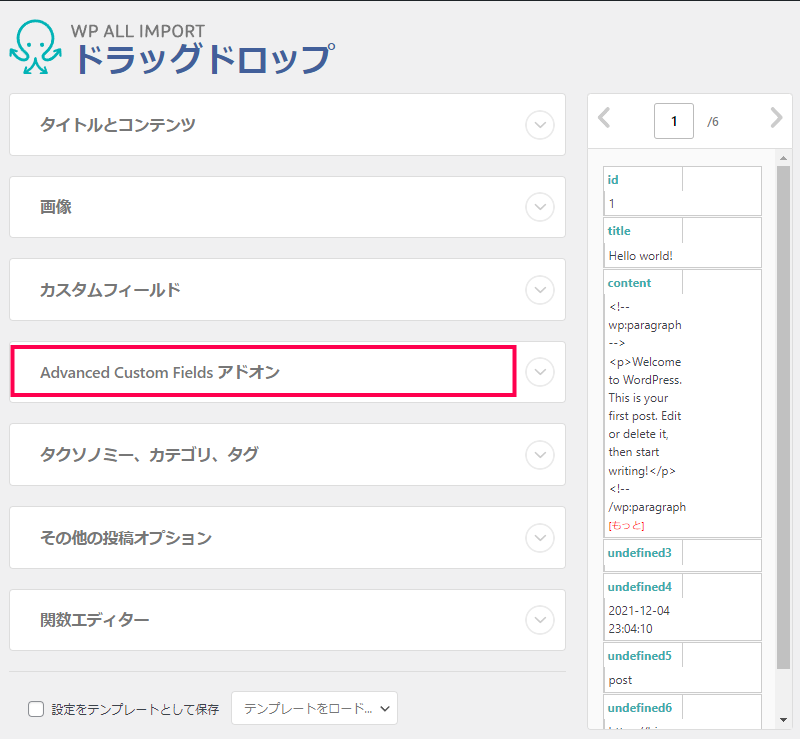Screen dimensions: 800x739
Task: Click the undefined5 field label
Action: [x=639, y=656]
